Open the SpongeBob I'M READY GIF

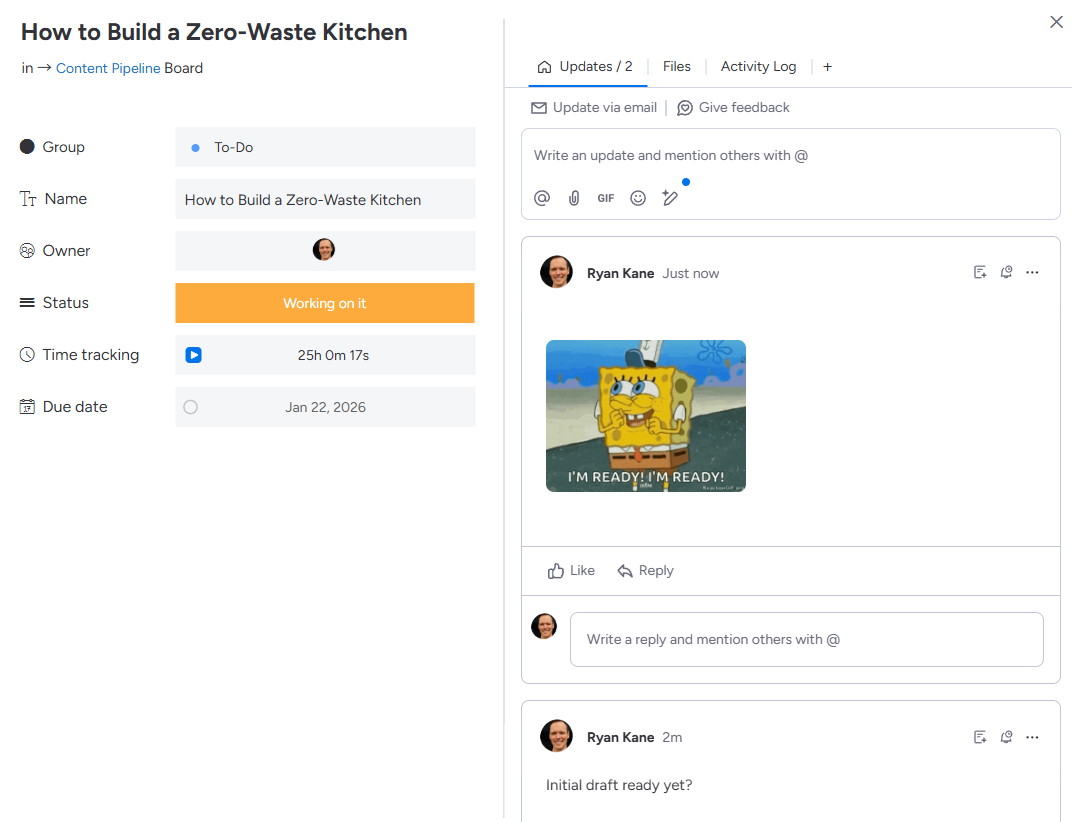pos(645,416)
